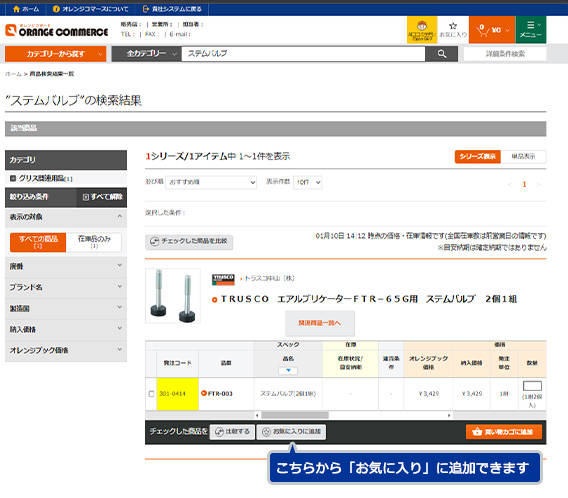
Task: Expand the ブランド名 filter section
Action: coord(66,287)
